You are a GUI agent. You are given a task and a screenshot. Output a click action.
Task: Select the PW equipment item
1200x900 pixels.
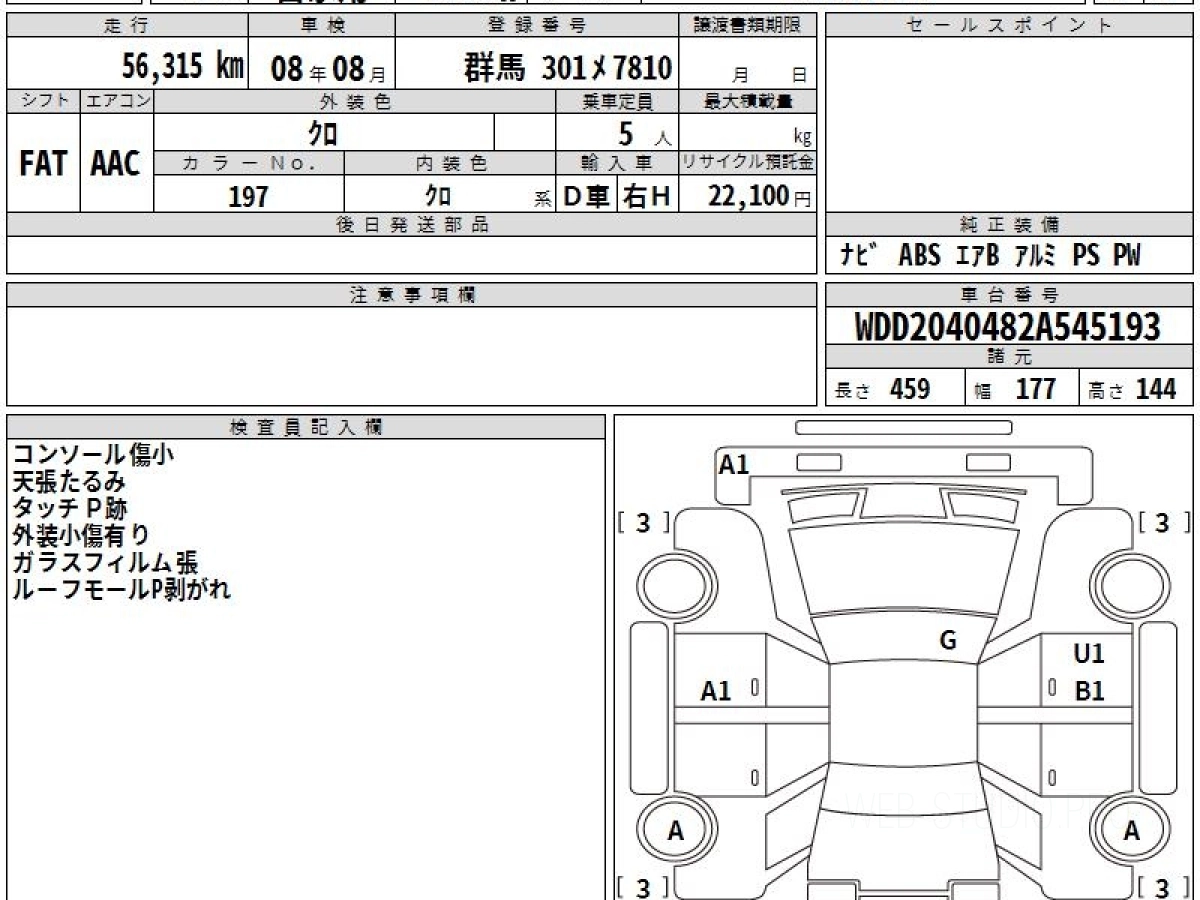point(1127,256)
